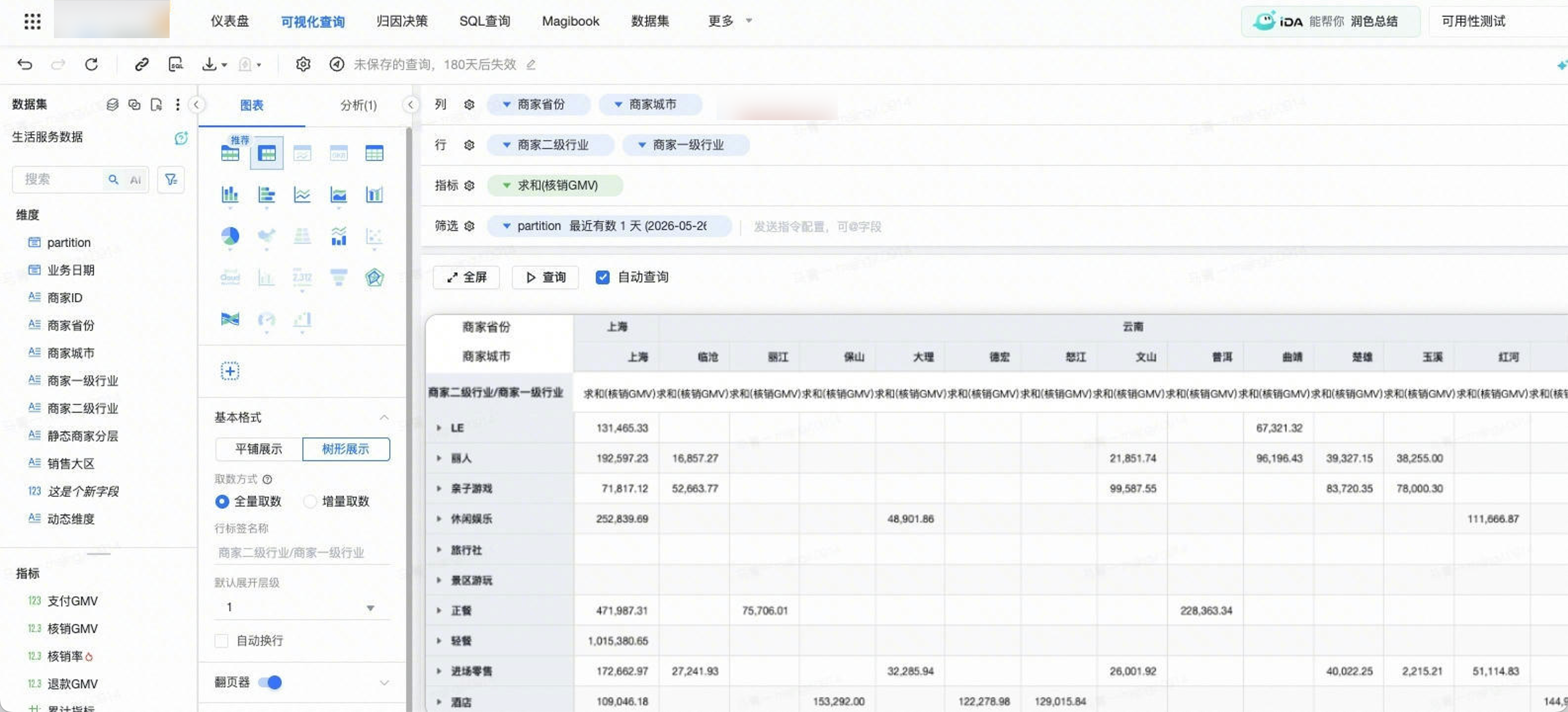The image size is (1568, 712).
Task: Toggle the 翻页器 switch off
Action: coord(270,683)
